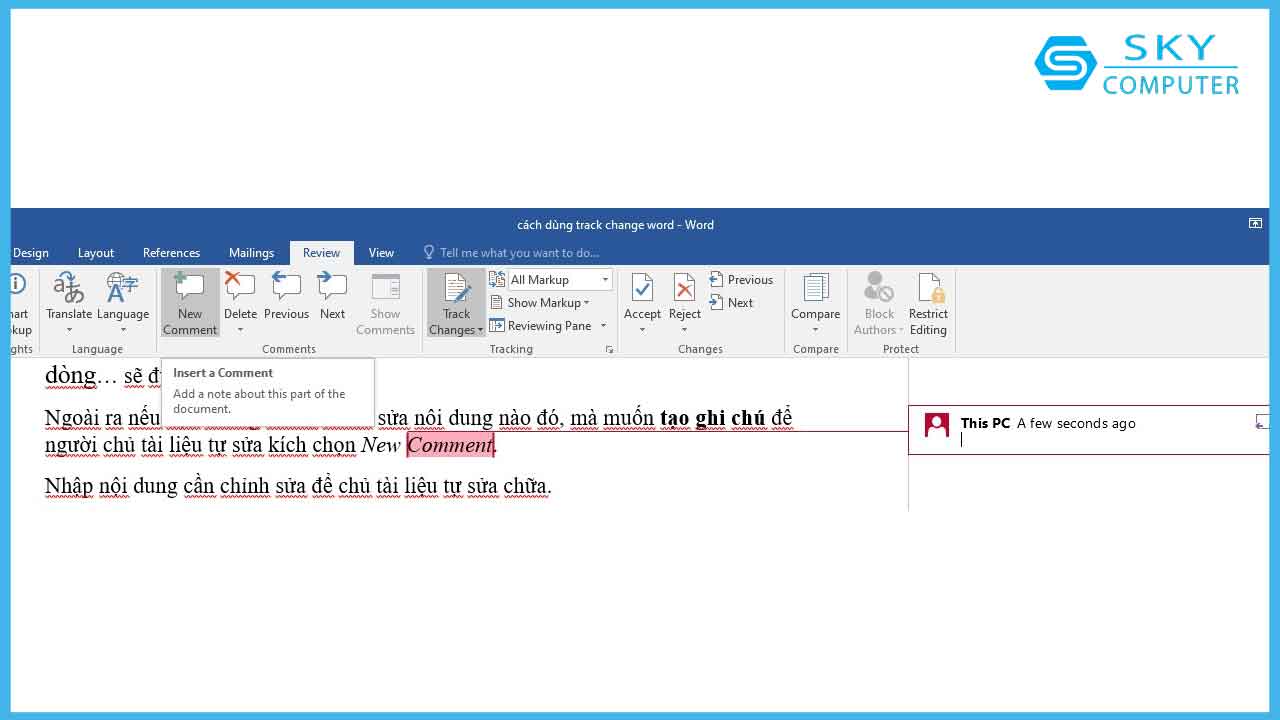This screenshot has width=1280, height=720.
Task: Click Previous in the Changes group
Action: (741, 280)
